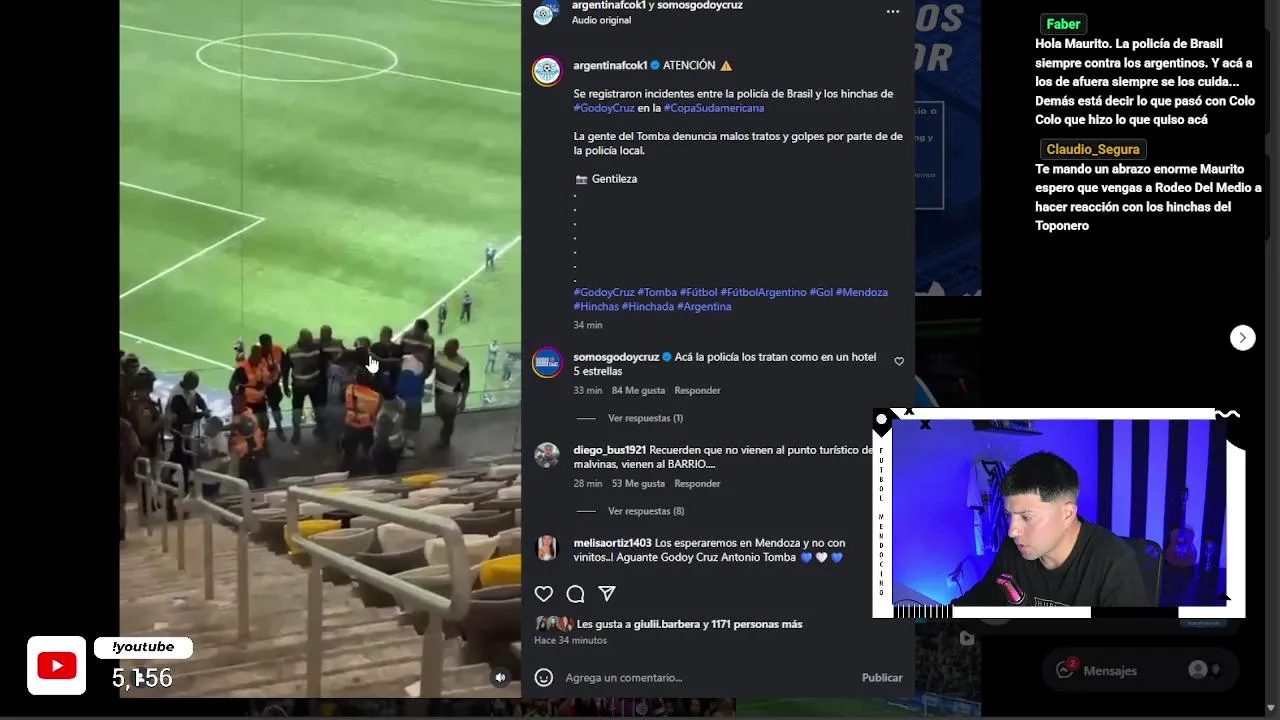Viewport: 1280px width, 720px height.
Task: Click Responder under diego_bus1921 comment
Action: (x=697, y=483)
